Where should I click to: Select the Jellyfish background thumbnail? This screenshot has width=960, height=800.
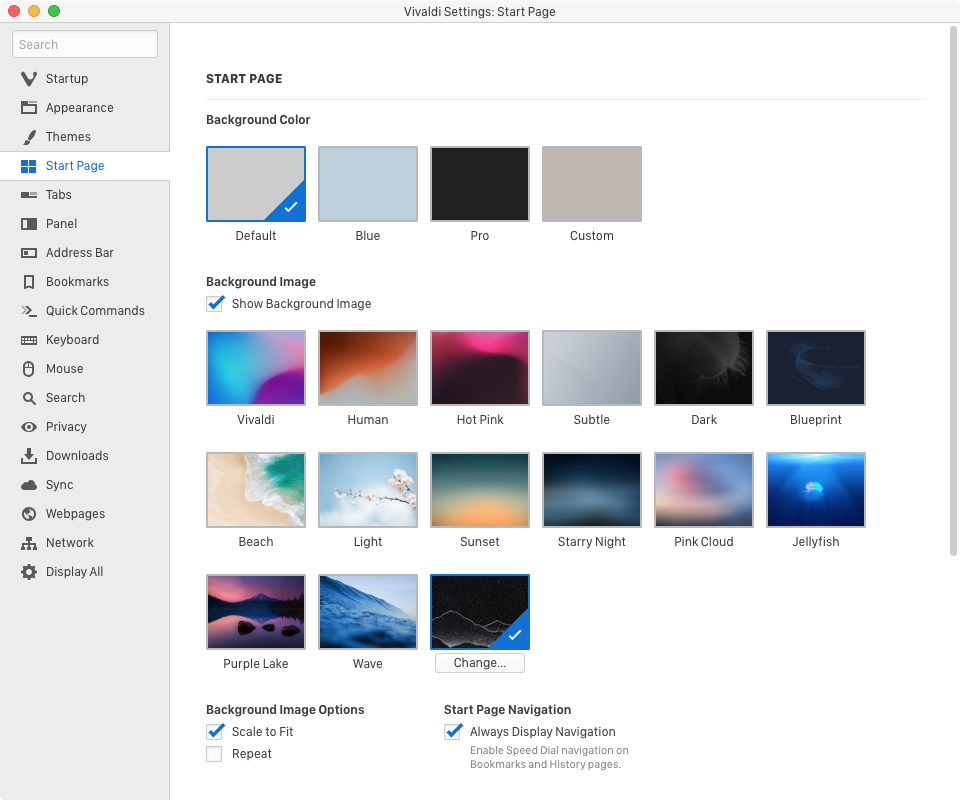tap(816, 490)
